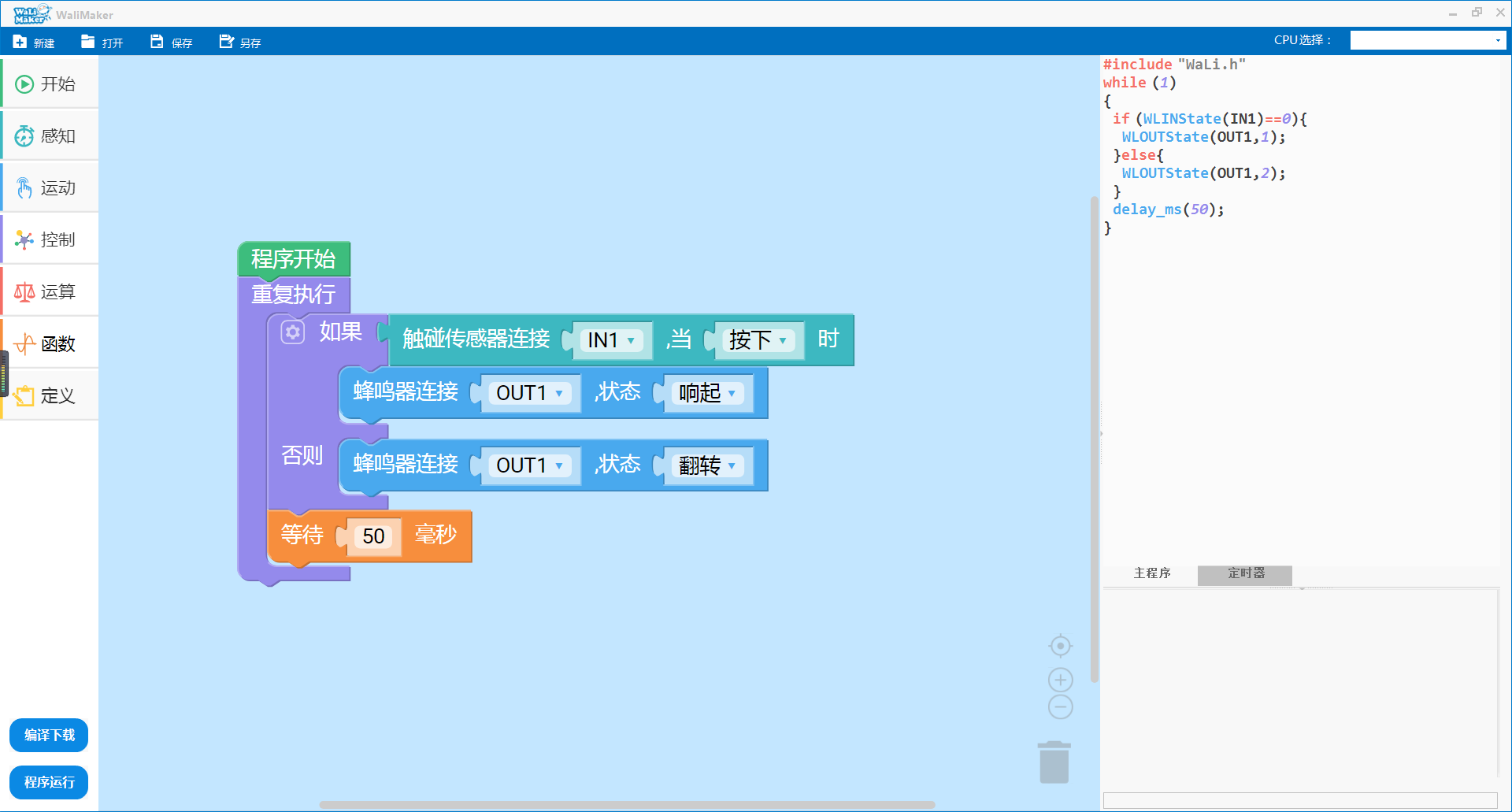Zoom in with the plus circle icon
1512x812 pixels.
point(1060,680)
